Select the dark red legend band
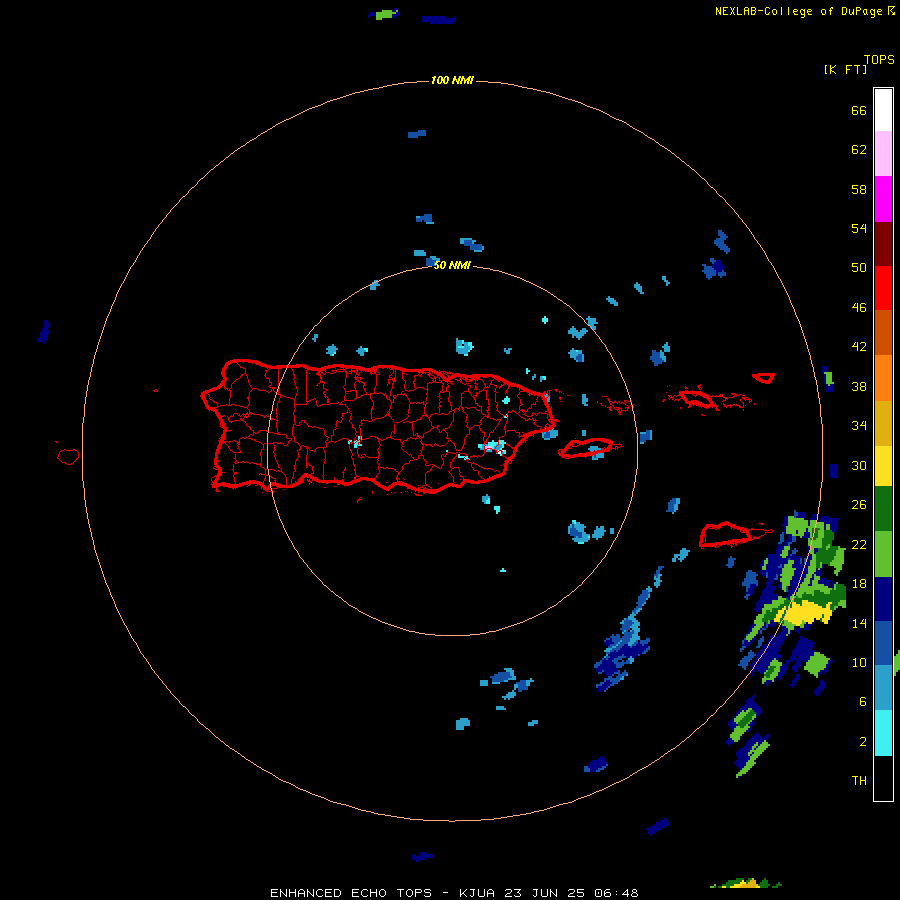The image size is (900, 900). (883, 243)
